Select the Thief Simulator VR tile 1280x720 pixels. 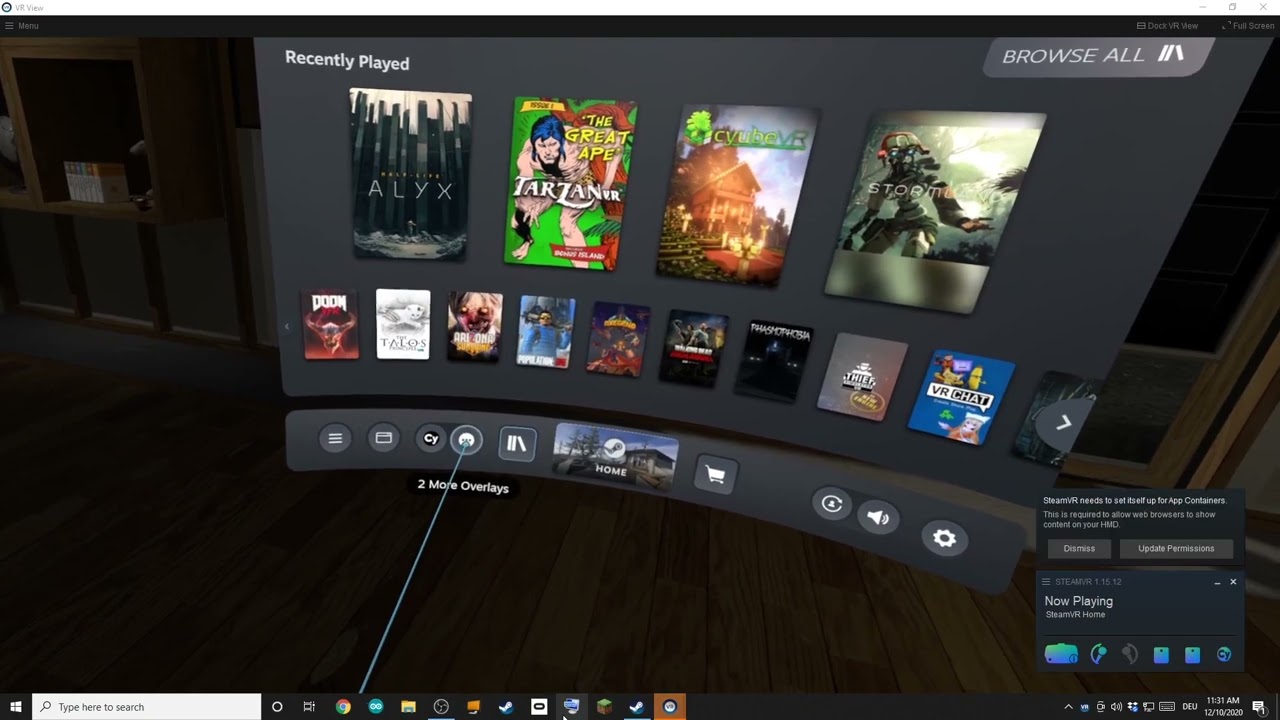pos(862,376)
